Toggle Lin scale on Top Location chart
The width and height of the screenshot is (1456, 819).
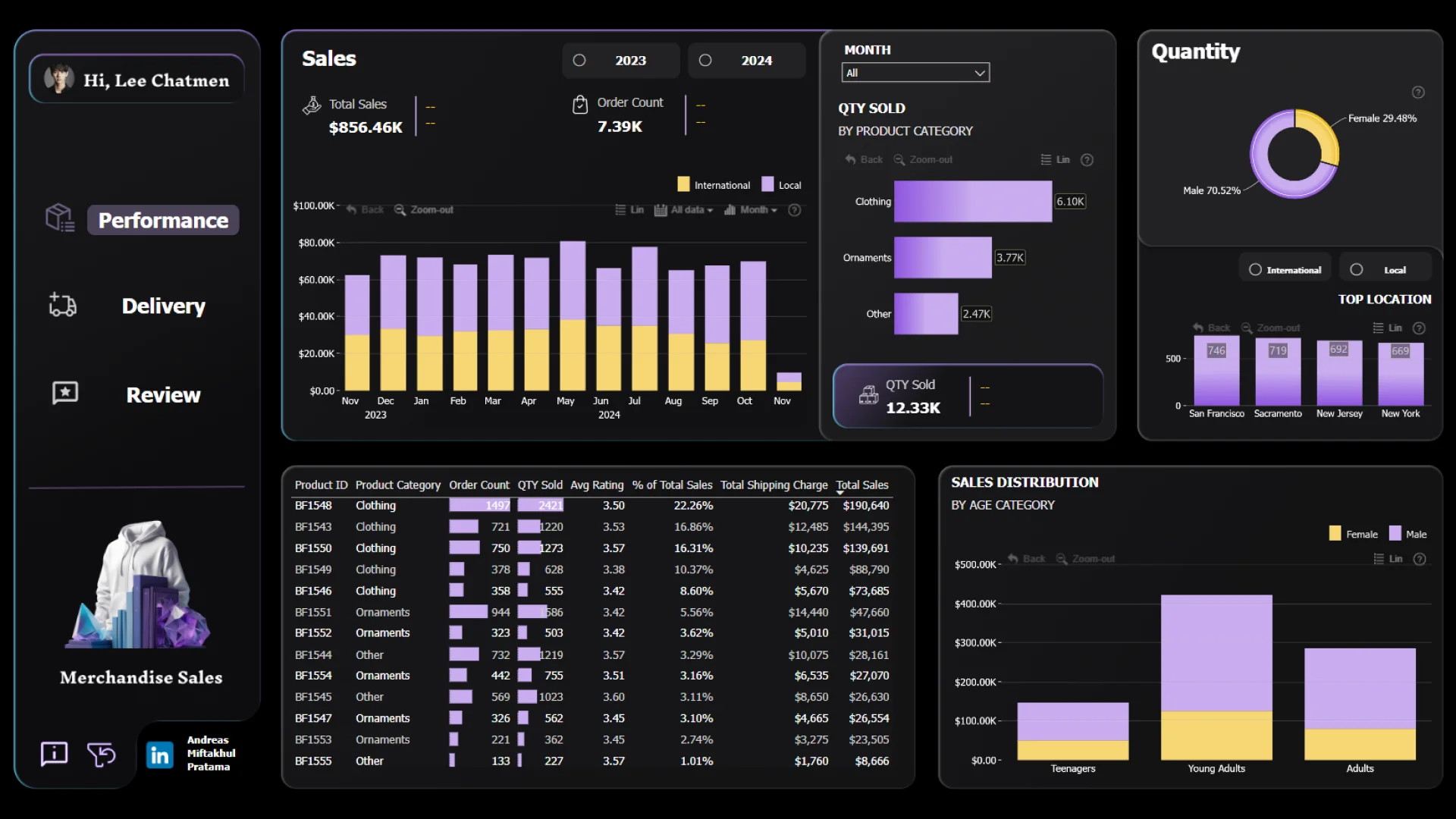pos(1388,328)
